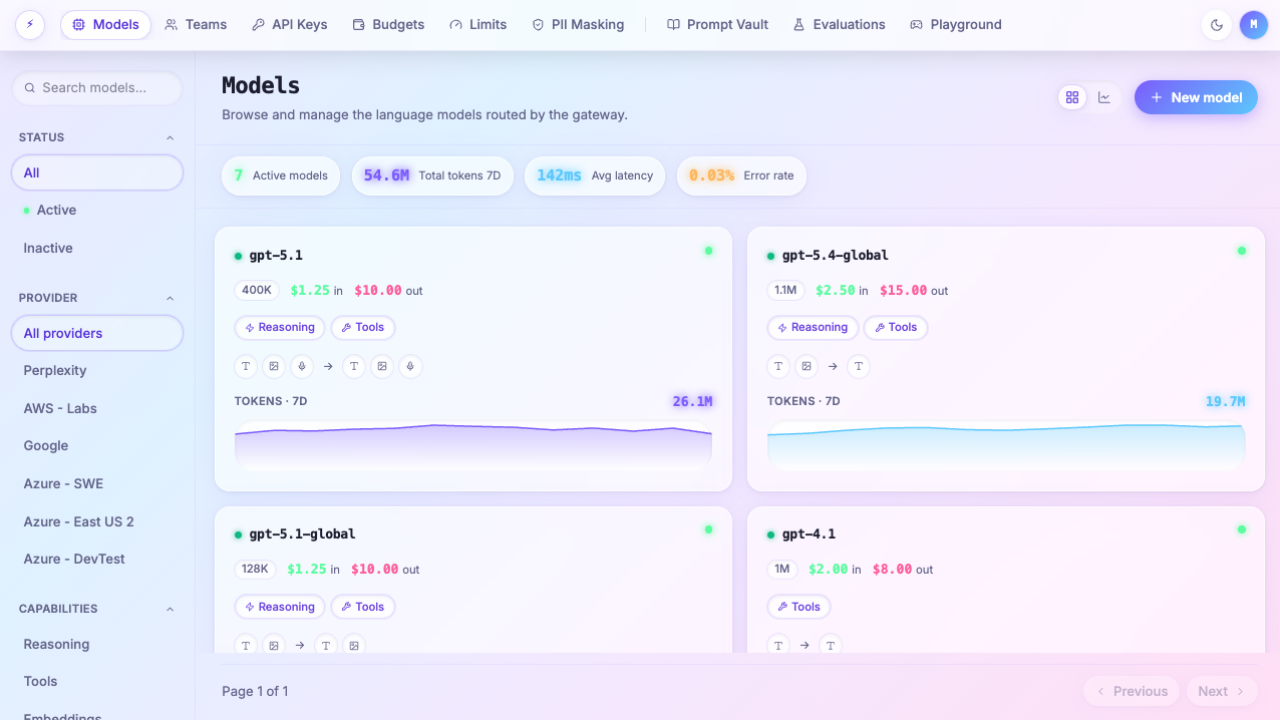Click the Tools chip on gpt-5.1 card

tap(363, 327)
